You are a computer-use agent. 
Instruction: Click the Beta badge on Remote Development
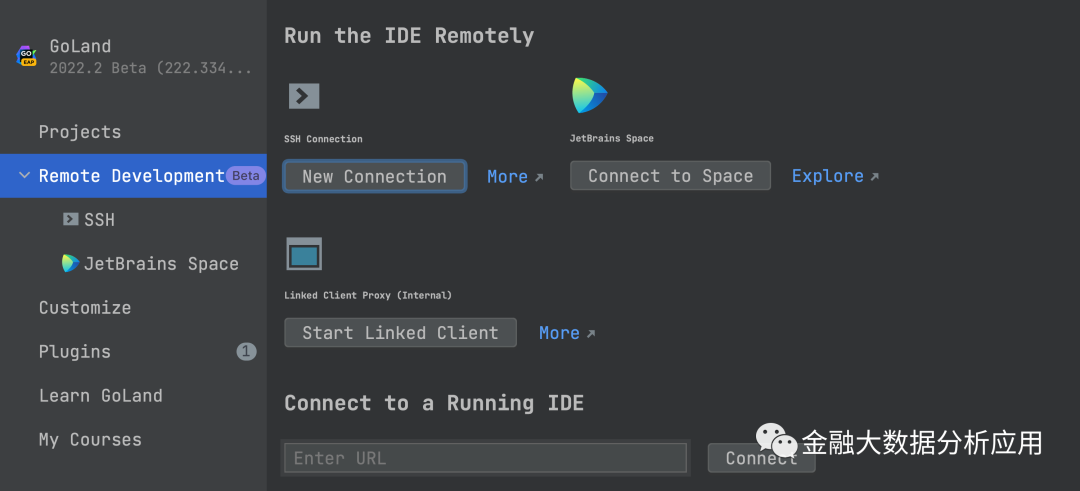[x=245, y=176]
